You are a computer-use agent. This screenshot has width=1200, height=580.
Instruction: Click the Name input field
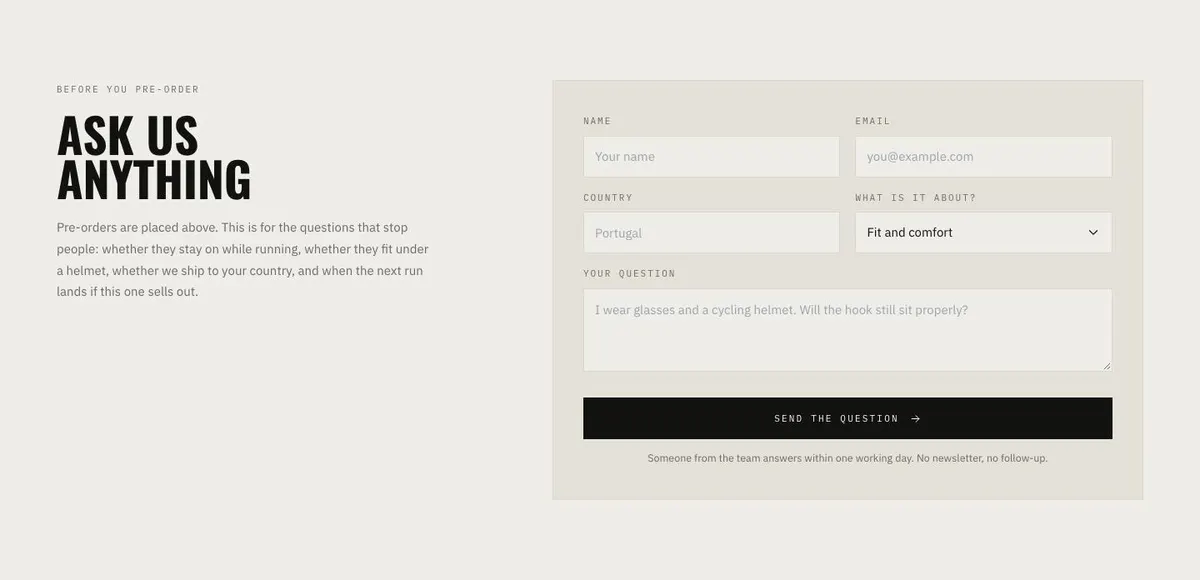[x=711, y=157]
